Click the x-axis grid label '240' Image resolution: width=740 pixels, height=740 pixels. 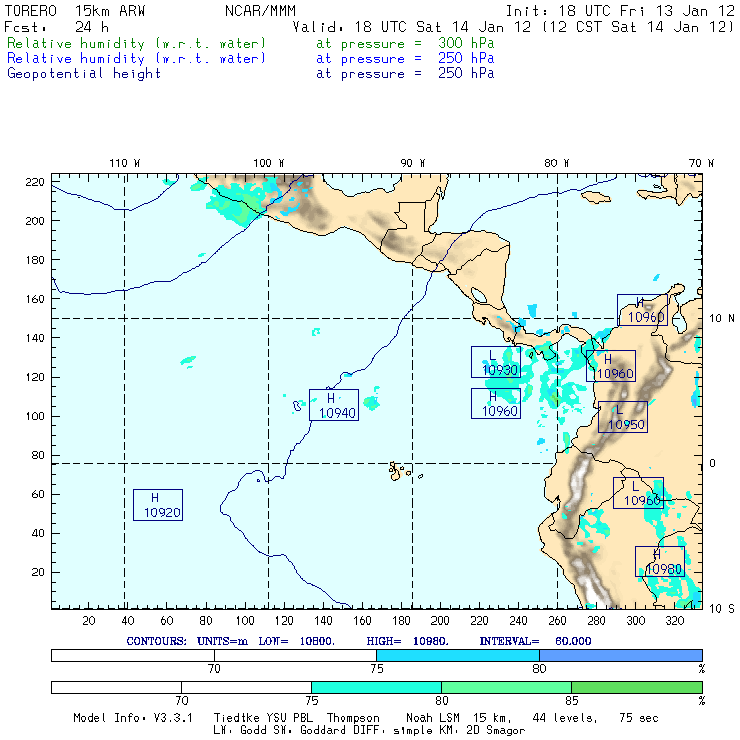pyautogui.click(x=518, y=620)
